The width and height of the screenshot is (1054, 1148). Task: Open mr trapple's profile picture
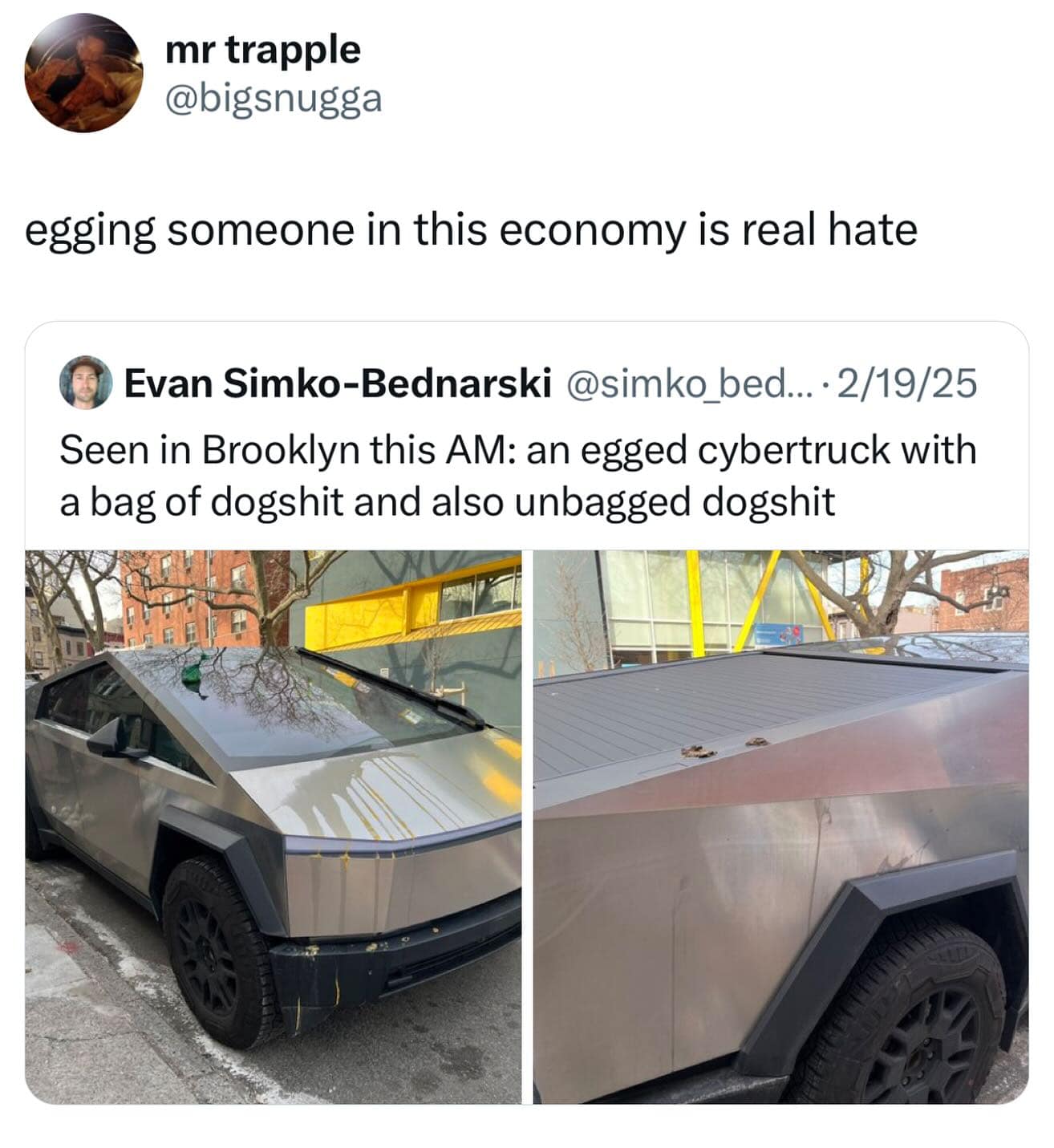coord(83,73)
